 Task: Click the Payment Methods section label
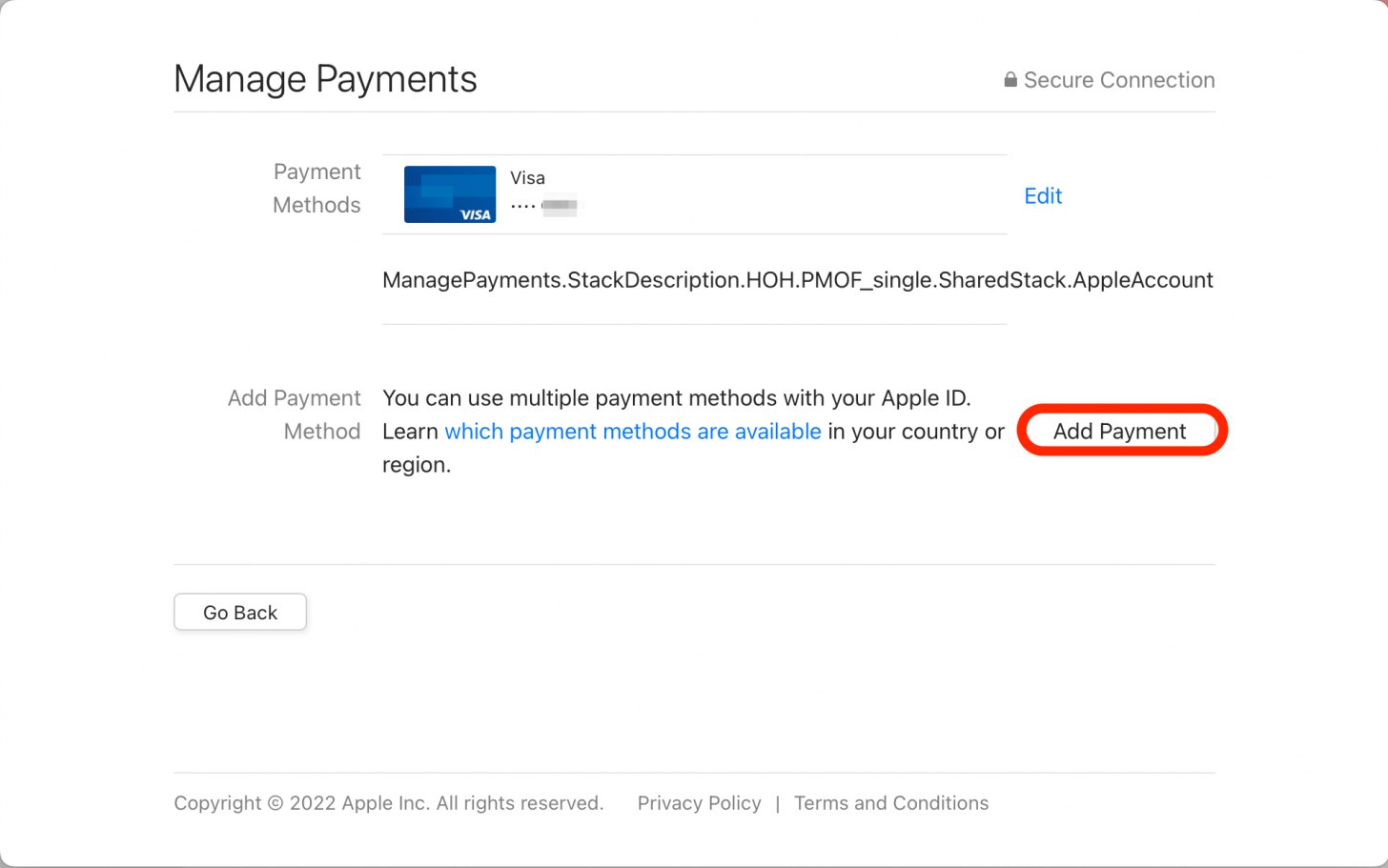(x=316, y=189)
